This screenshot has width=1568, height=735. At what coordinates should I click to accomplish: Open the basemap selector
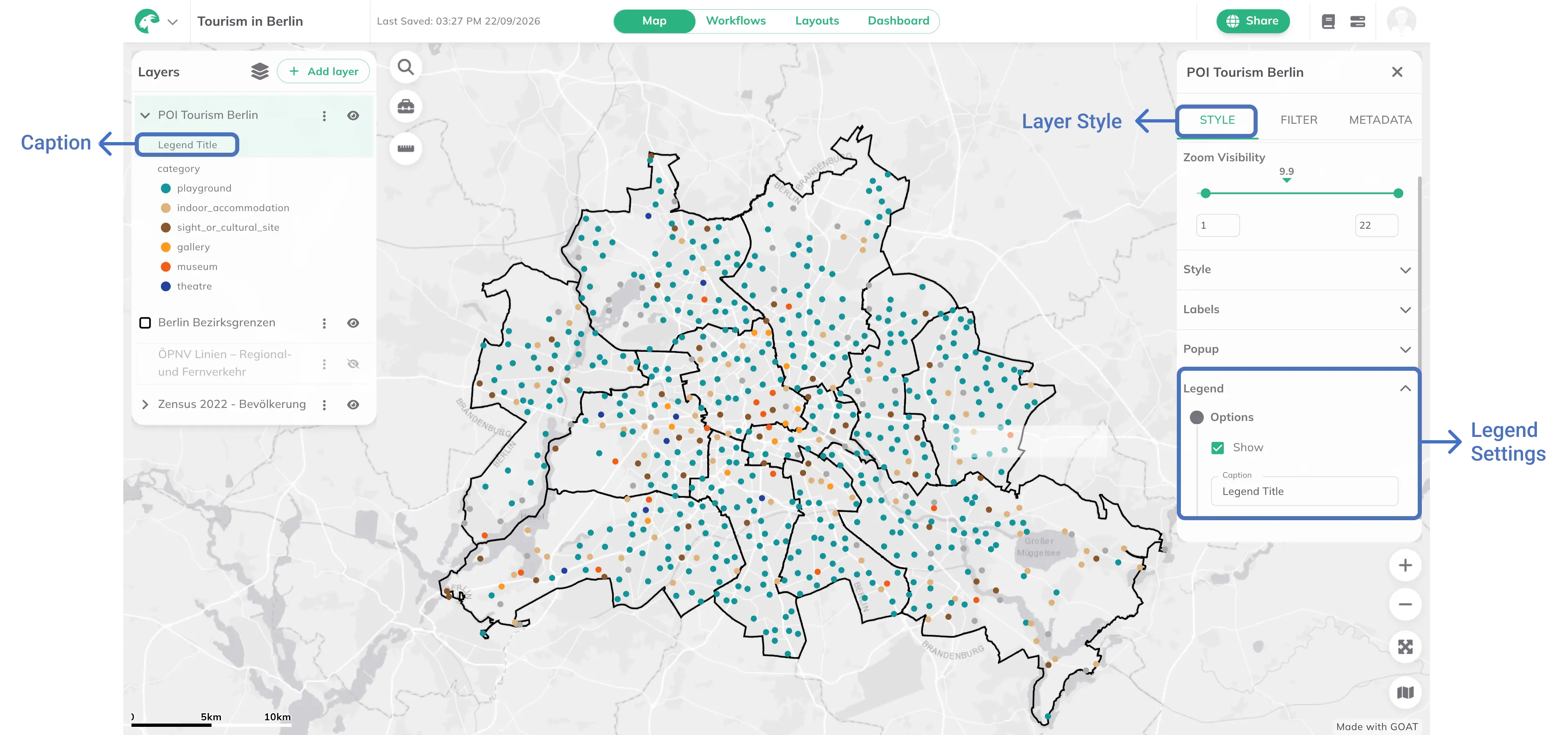pos(1405,693)
